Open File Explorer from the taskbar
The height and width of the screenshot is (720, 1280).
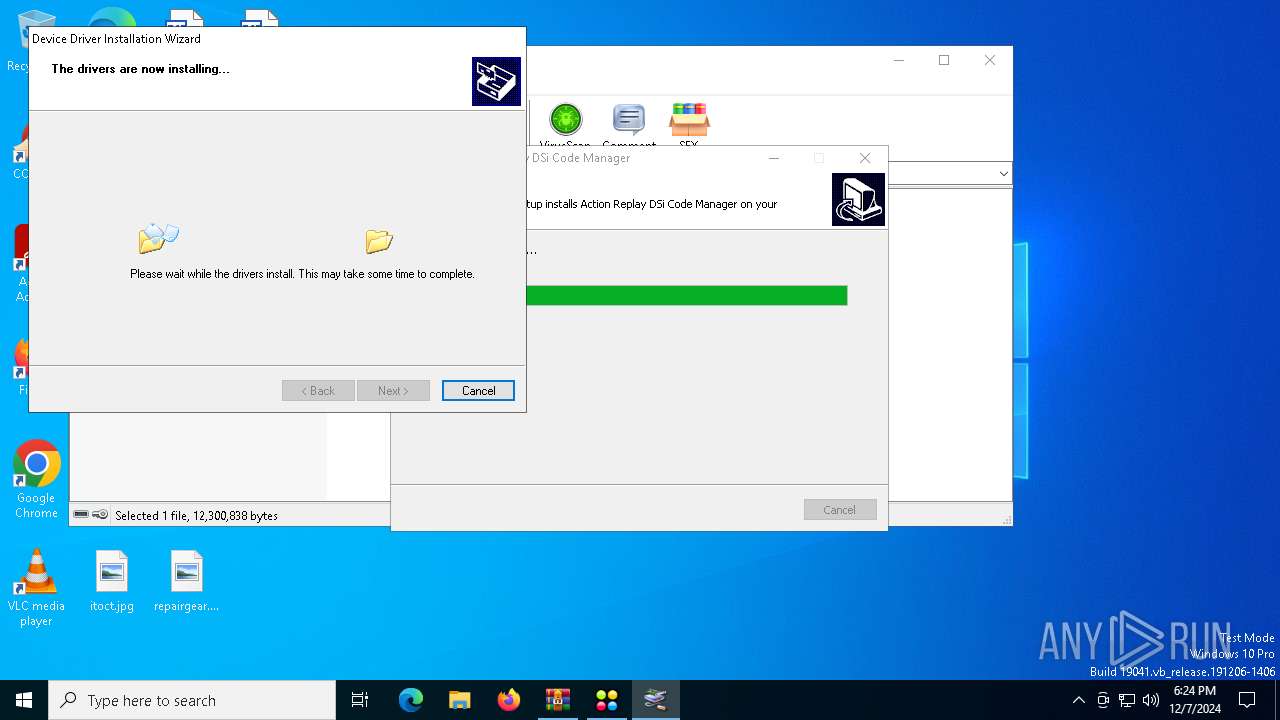pos(460,700)
